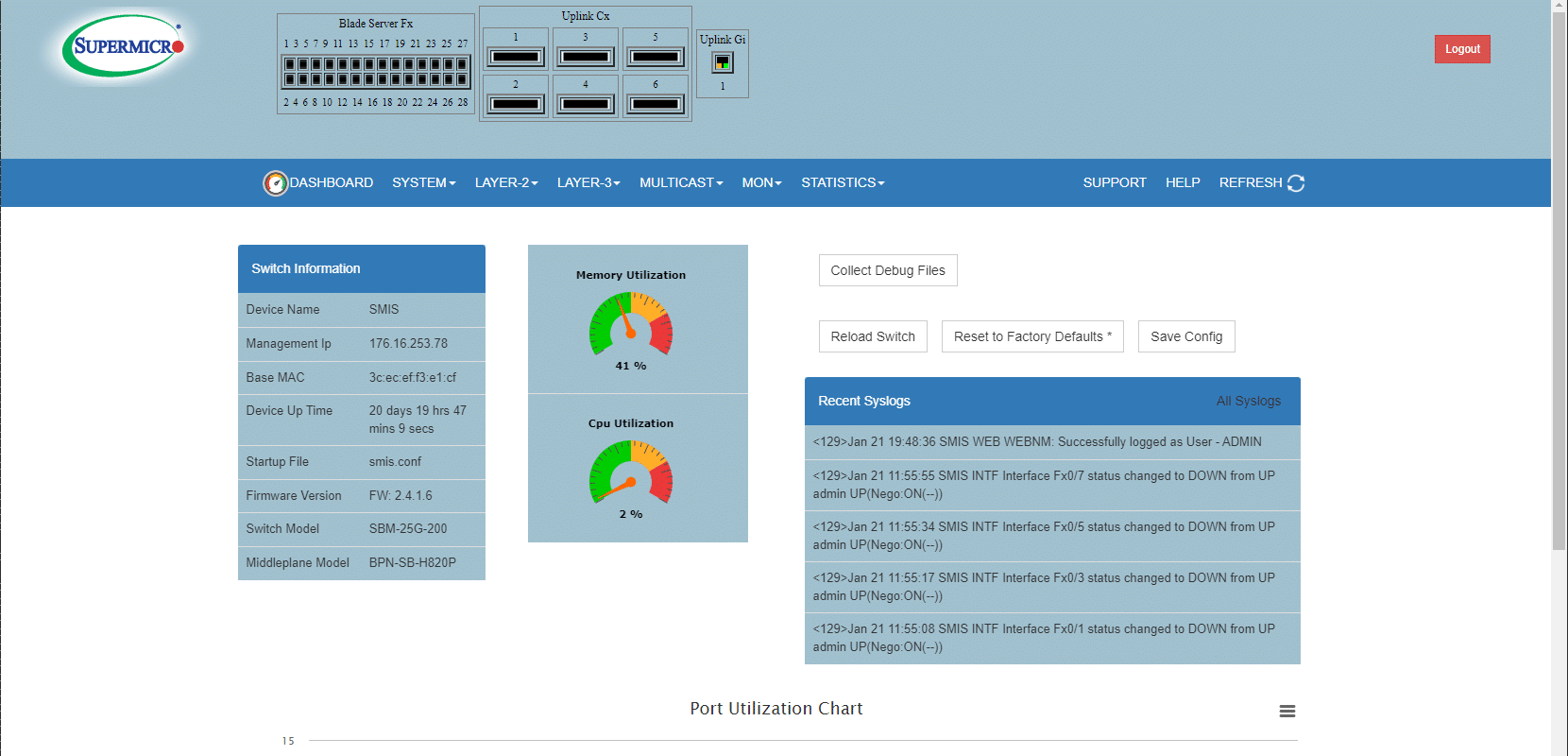
Task: Click the Memory Utilization gauge
Action: click(x=631, y=323)
